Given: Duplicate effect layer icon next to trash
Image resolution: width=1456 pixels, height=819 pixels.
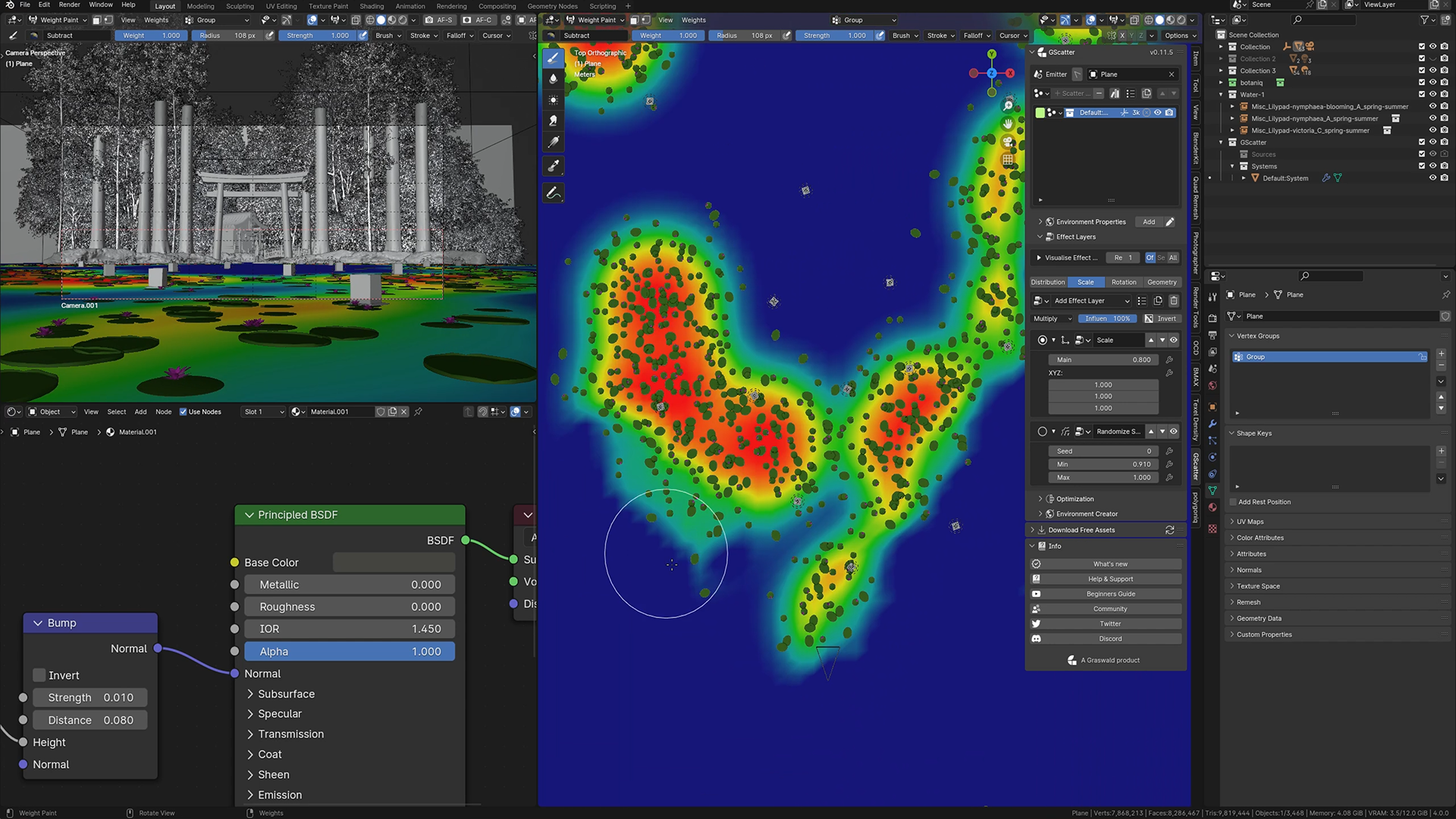Looking at the screenshot, I should click(1158, 301).
